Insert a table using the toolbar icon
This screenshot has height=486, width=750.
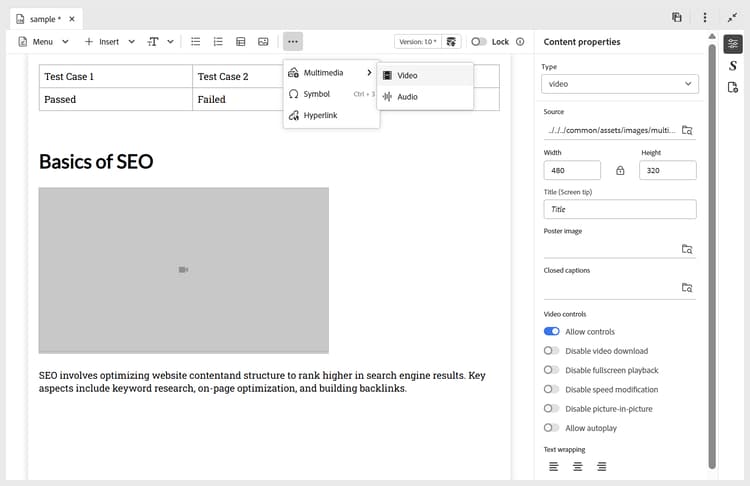click(241, 42)
